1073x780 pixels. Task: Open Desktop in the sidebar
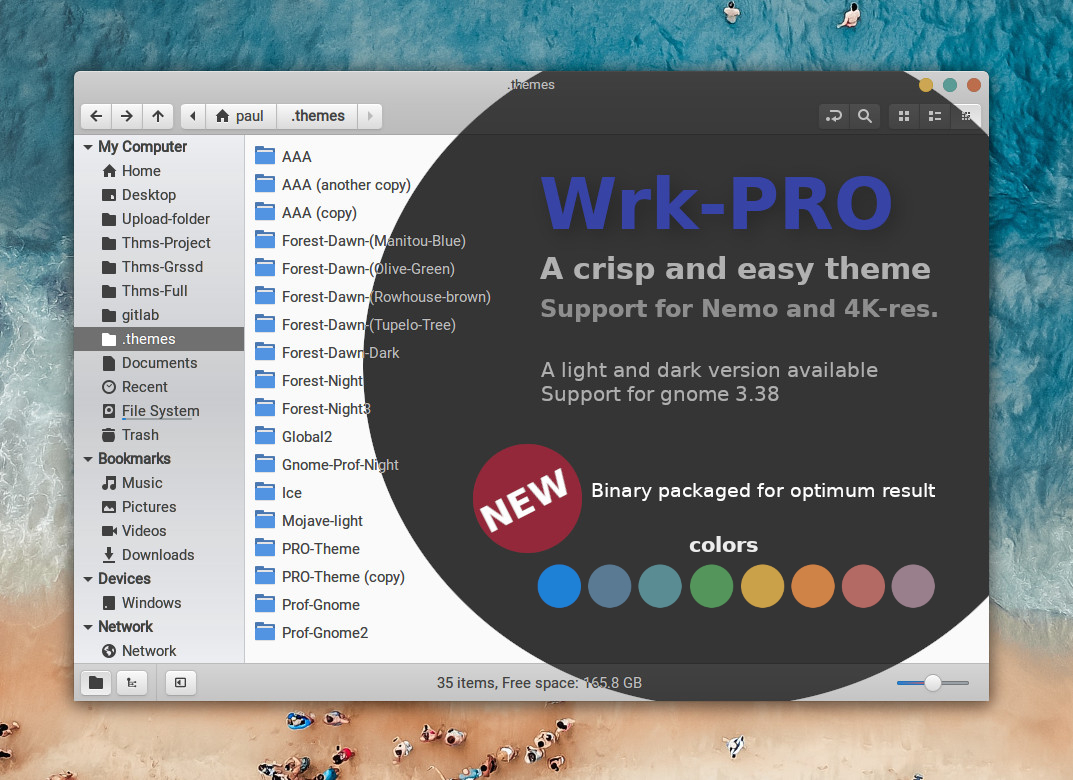pos(159,195)
